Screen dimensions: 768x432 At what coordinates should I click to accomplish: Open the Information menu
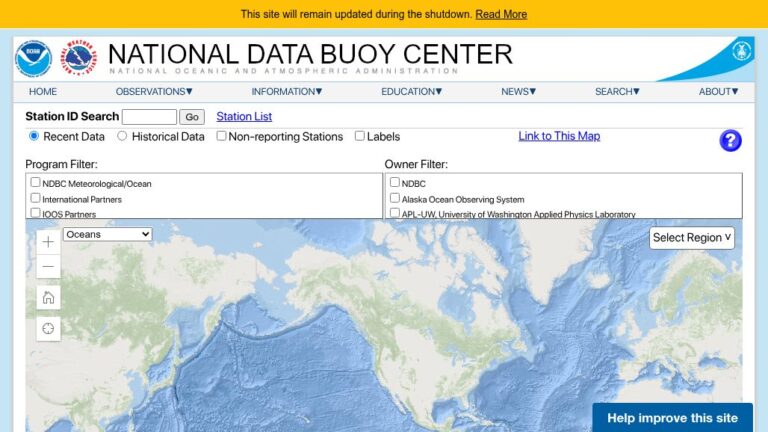coord(286,91)
